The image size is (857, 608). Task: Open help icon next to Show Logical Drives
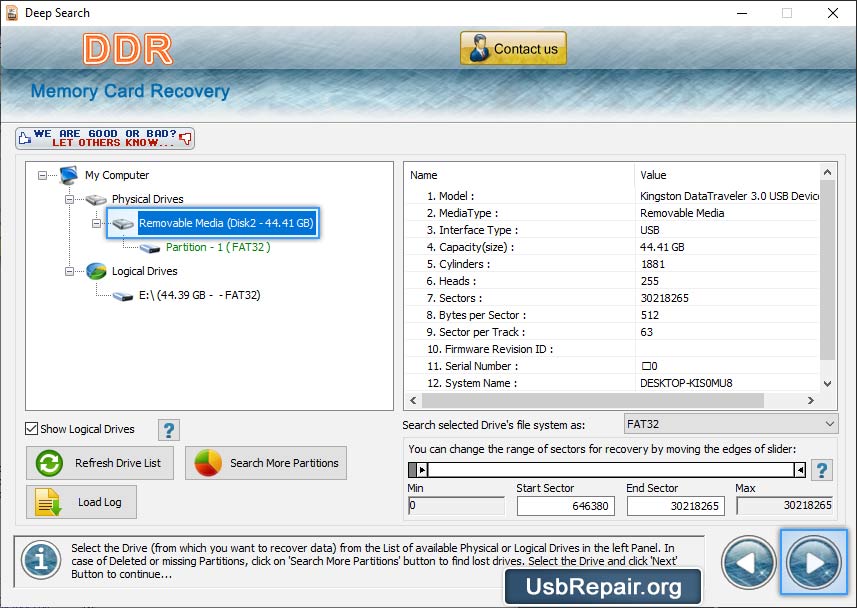[169, 430]
